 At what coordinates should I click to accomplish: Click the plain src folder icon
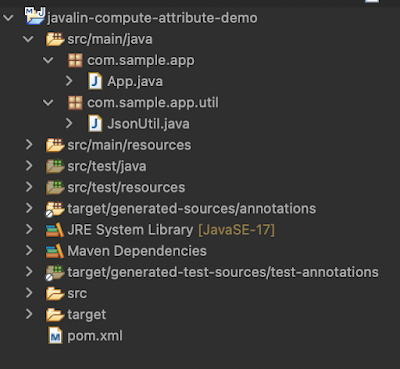55,294
